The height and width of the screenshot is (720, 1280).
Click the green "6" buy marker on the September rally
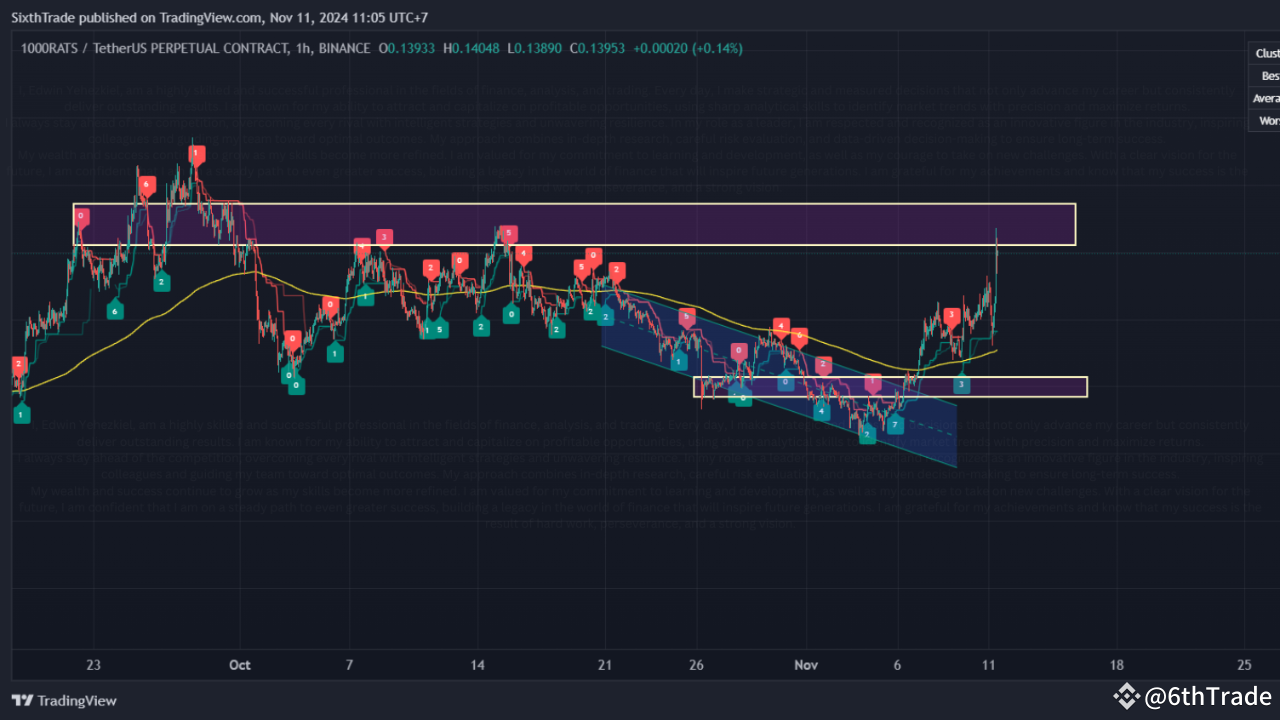[x=115, y=310]
